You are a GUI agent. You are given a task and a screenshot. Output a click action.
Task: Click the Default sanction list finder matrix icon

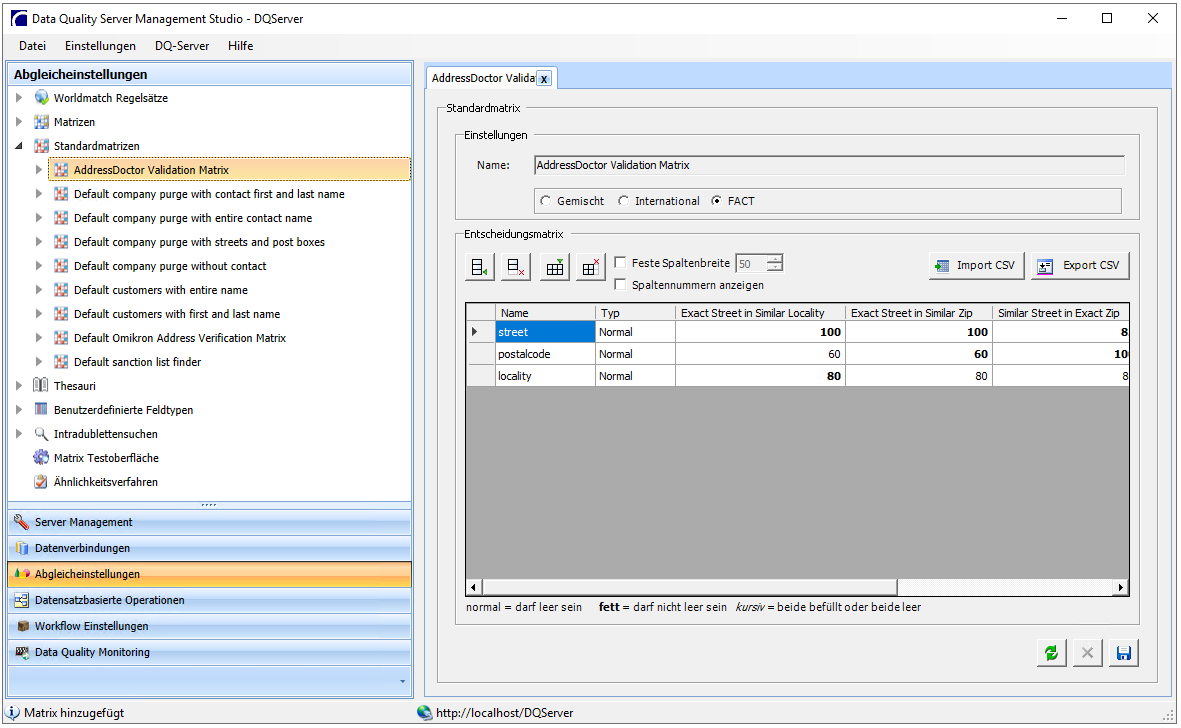point(62,362)
